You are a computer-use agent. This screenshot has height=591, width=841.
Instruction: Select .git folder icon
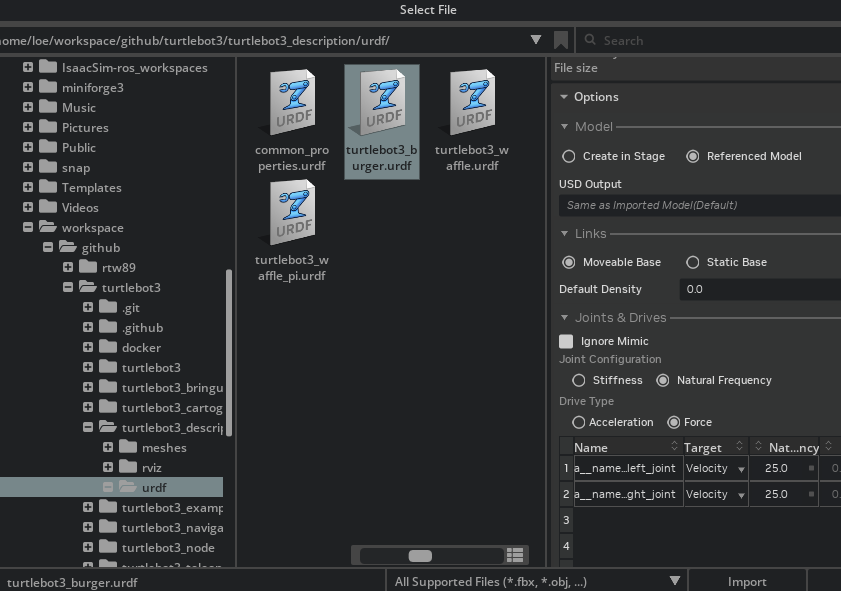coord(108,307)
